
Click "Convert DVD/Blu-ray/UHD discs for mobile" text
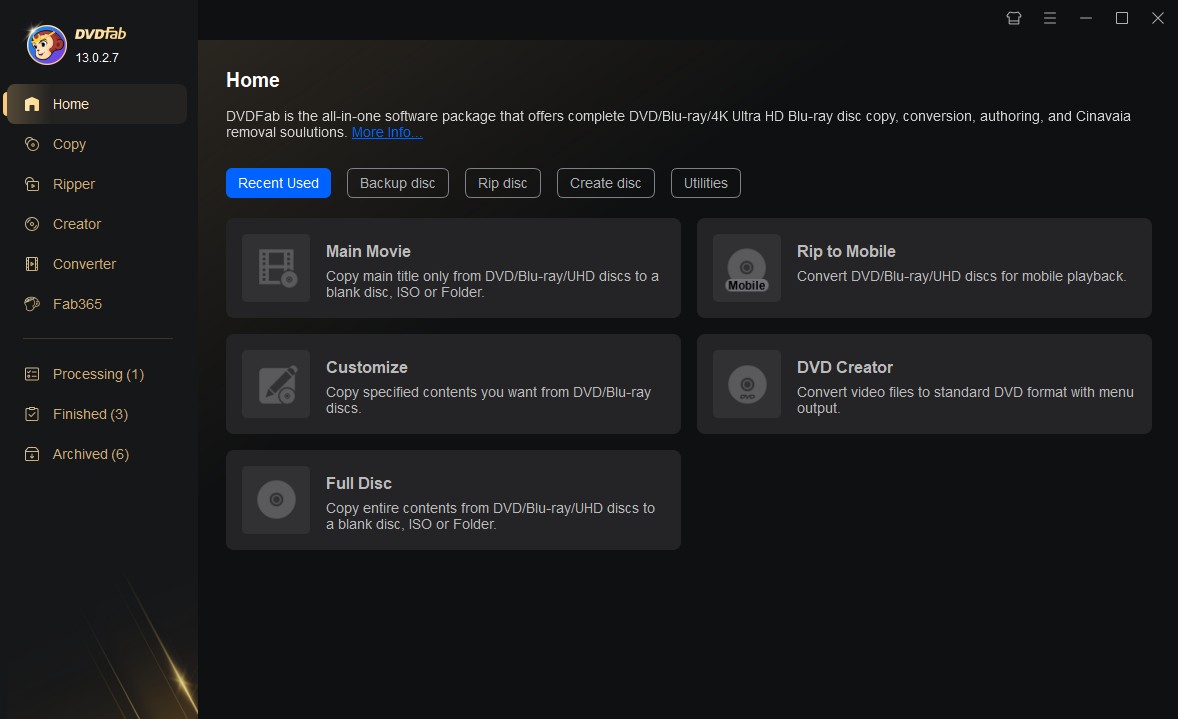(962, 276)
